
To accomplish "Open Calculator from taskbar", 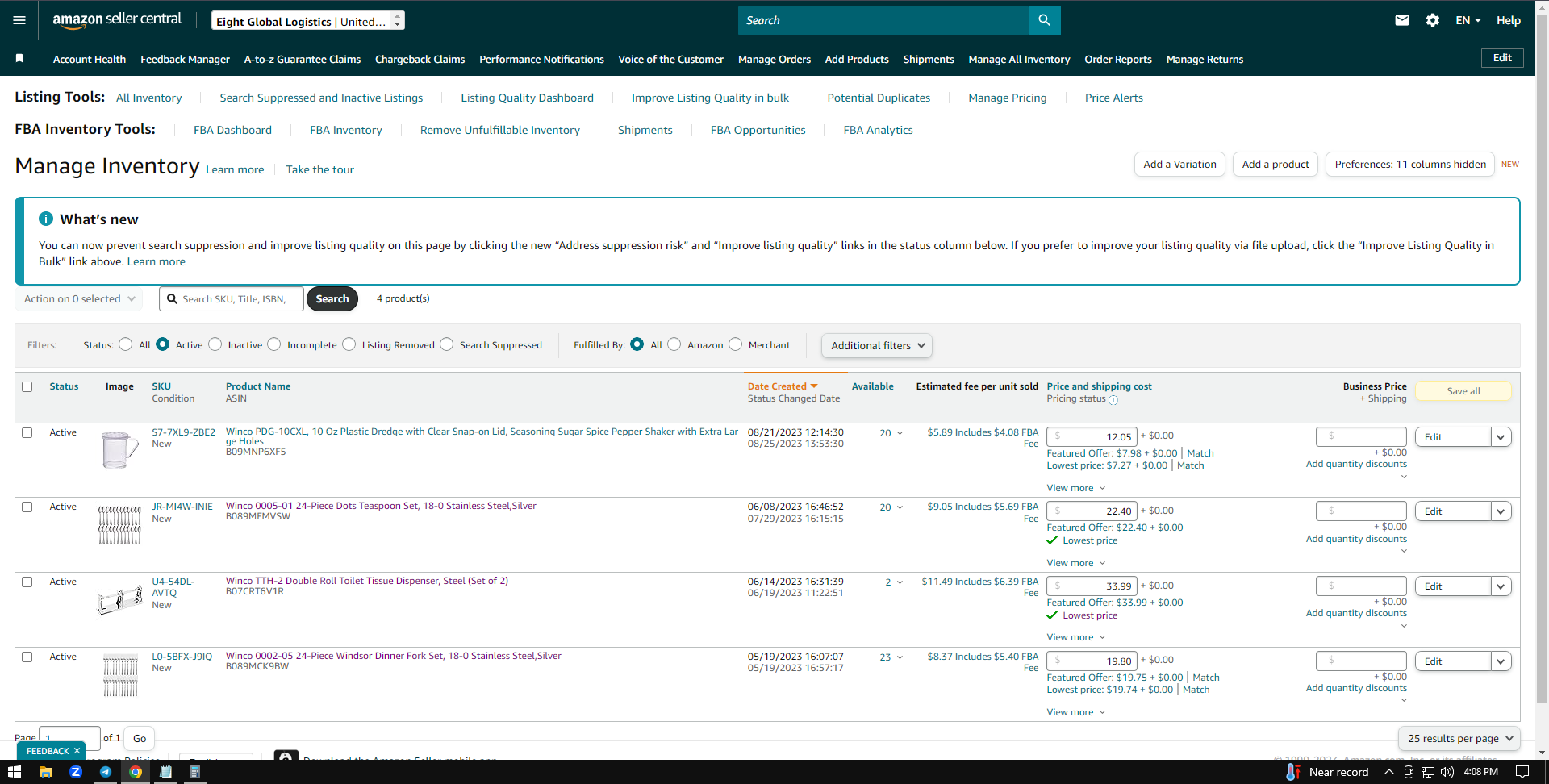I will (x=194, y=772).
